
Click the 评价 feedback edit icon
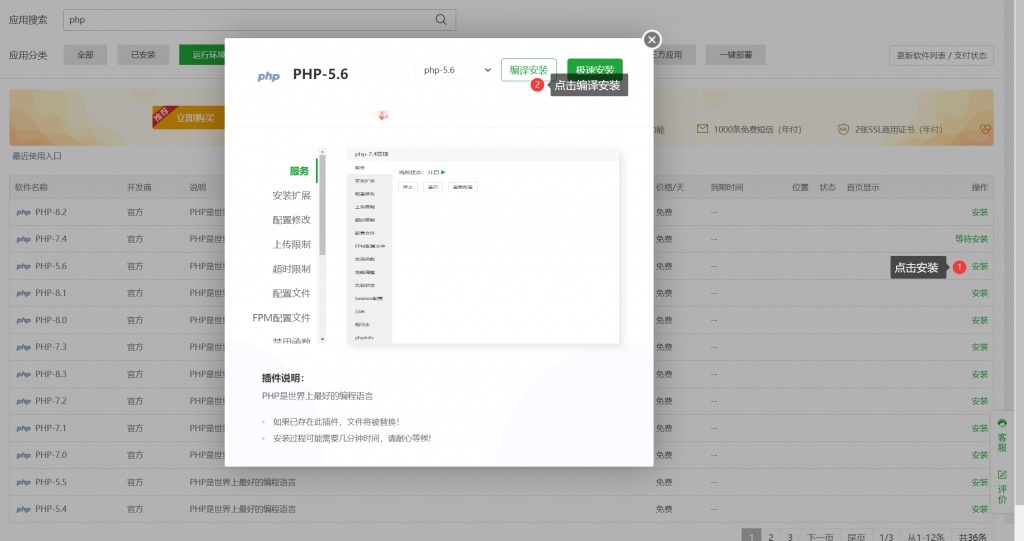click(x=1002, y=474)
